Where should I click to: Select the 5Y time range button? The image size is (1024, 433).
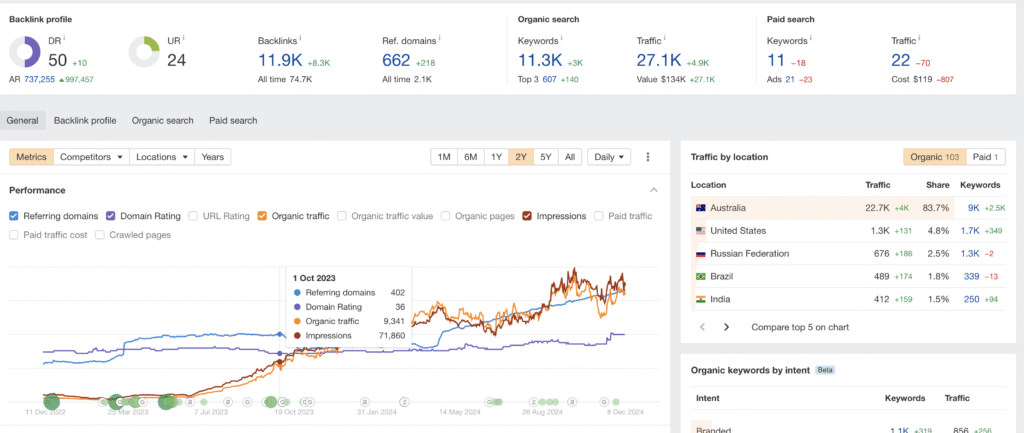(x=544, y=157)
